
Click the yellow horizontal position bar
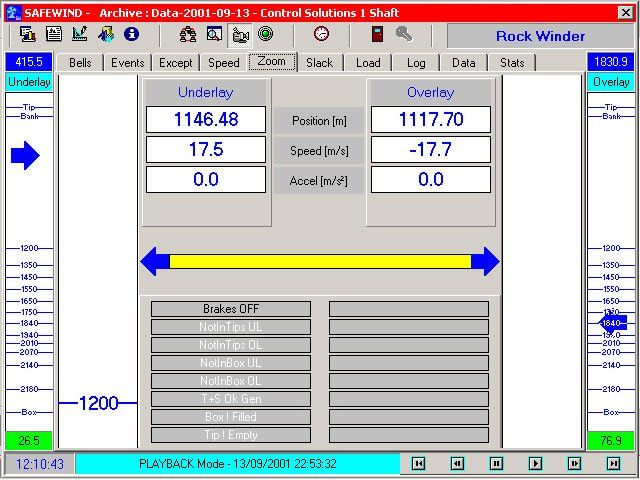pos(320,262)
